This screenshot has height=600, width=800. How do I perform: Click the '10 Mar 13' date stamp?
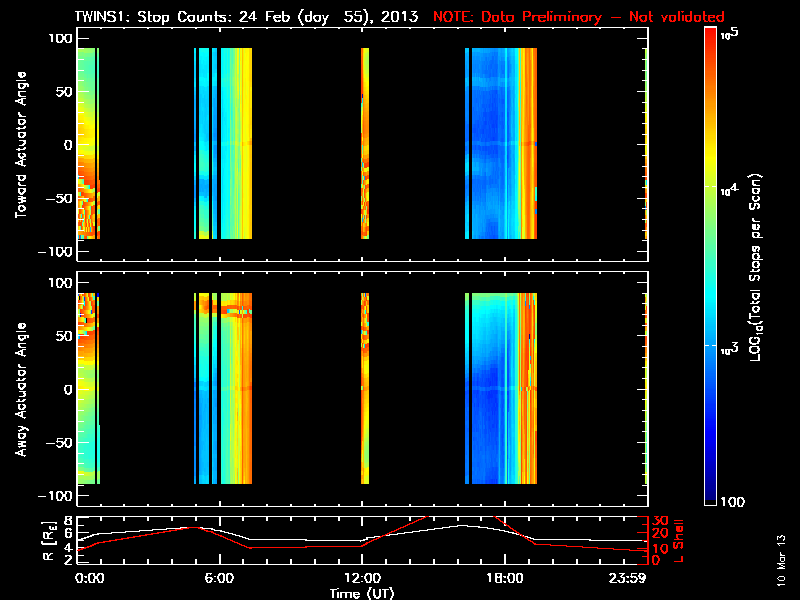tap(780, 560)
